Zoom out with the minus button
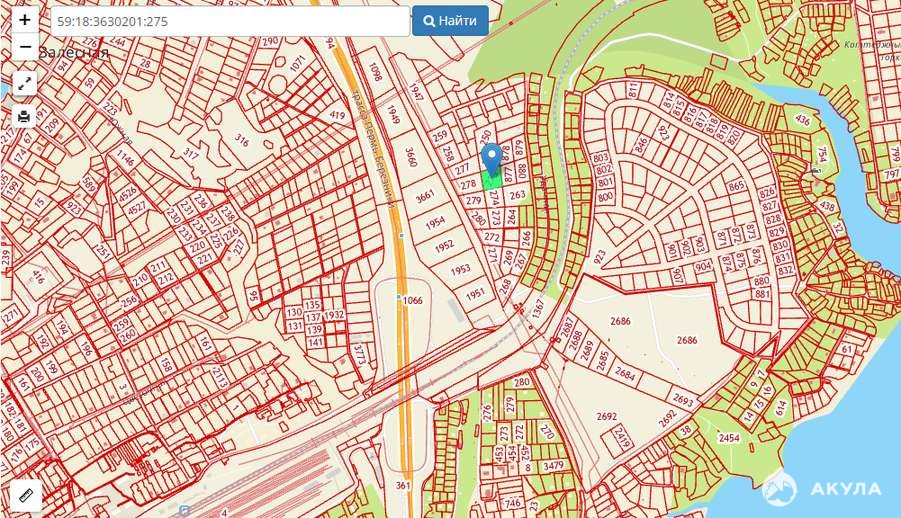 pos(25,47)
